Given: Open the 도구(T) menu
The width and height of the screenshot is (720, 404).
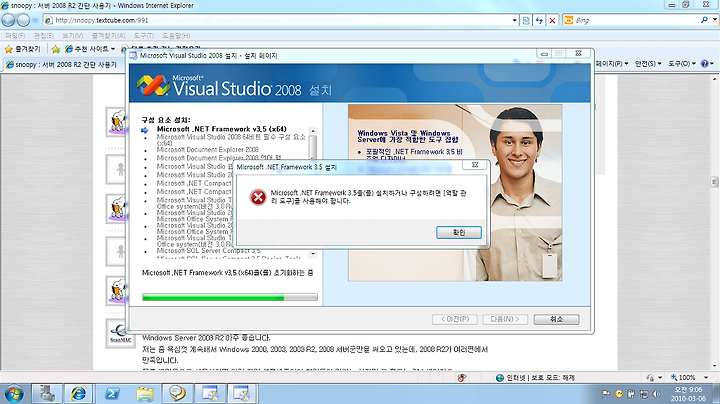Looking at the screenshot, I should click(143, 36).
